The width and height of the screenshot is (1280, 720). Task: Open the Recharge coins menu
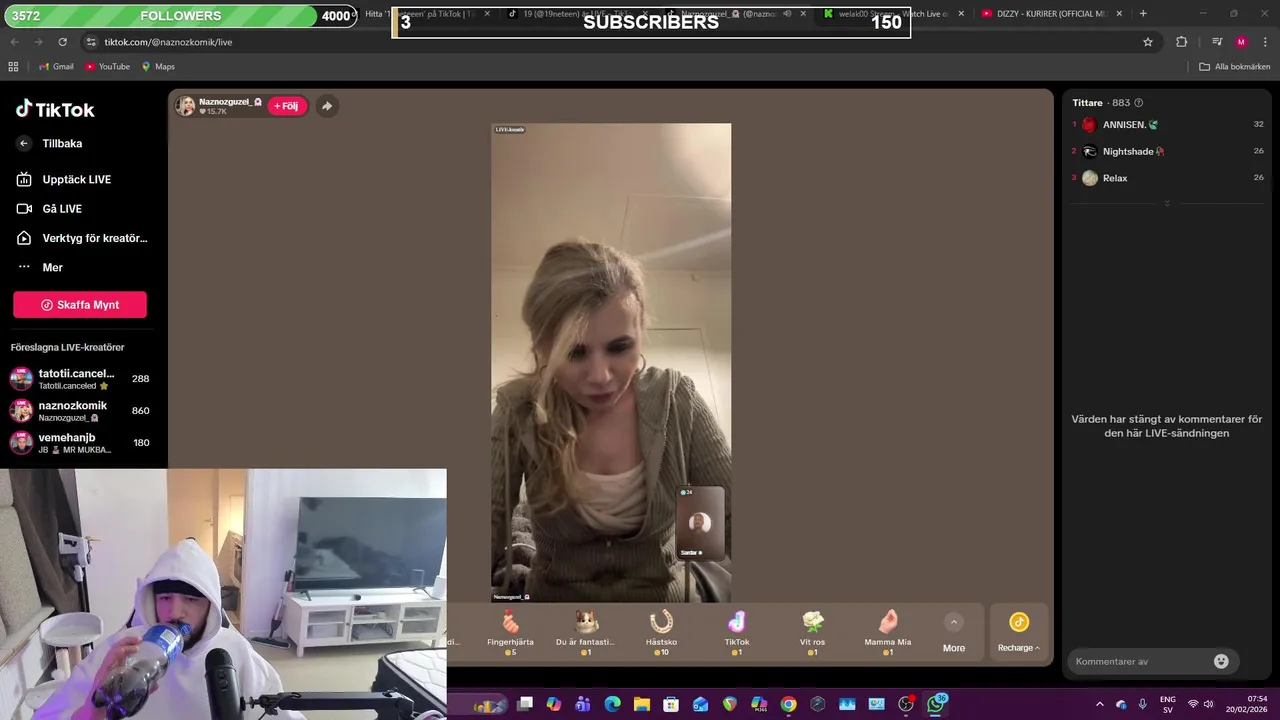pos(1019,634)
